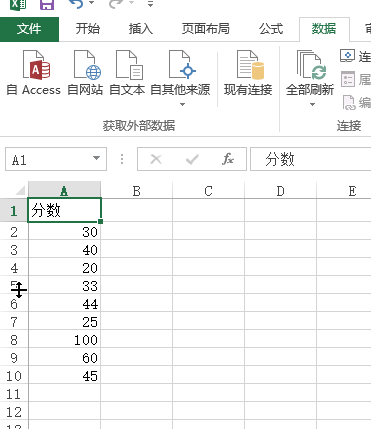Click the edit links icon
The width and height of the screenshot is (371, 429).
click(x=349, y=103)
